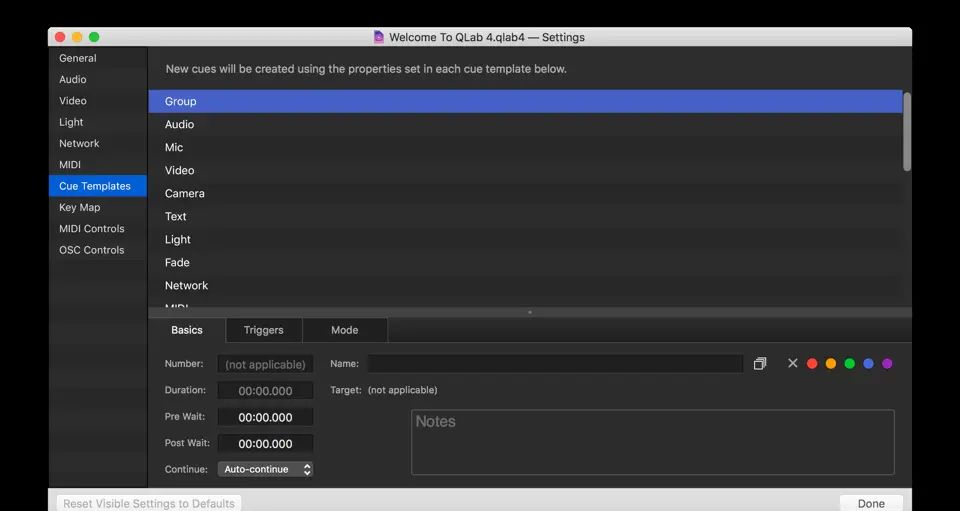The height and width of the screenshot is (511, 960).
Task: Switch to the Mode tab
Action: [345, 330]
